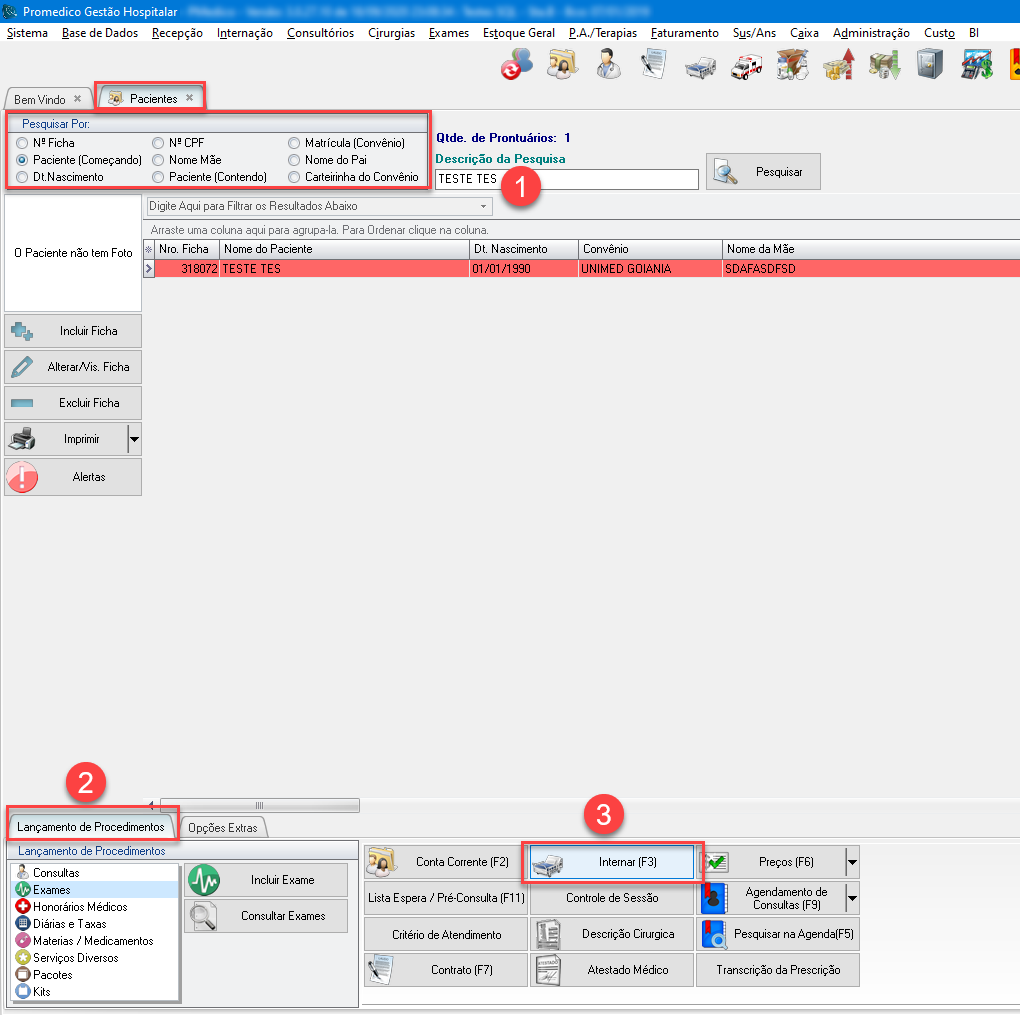The image size is (1020, 1015).
Task: Choose the Nome Mãe search option
Action: tap(158, 160)
